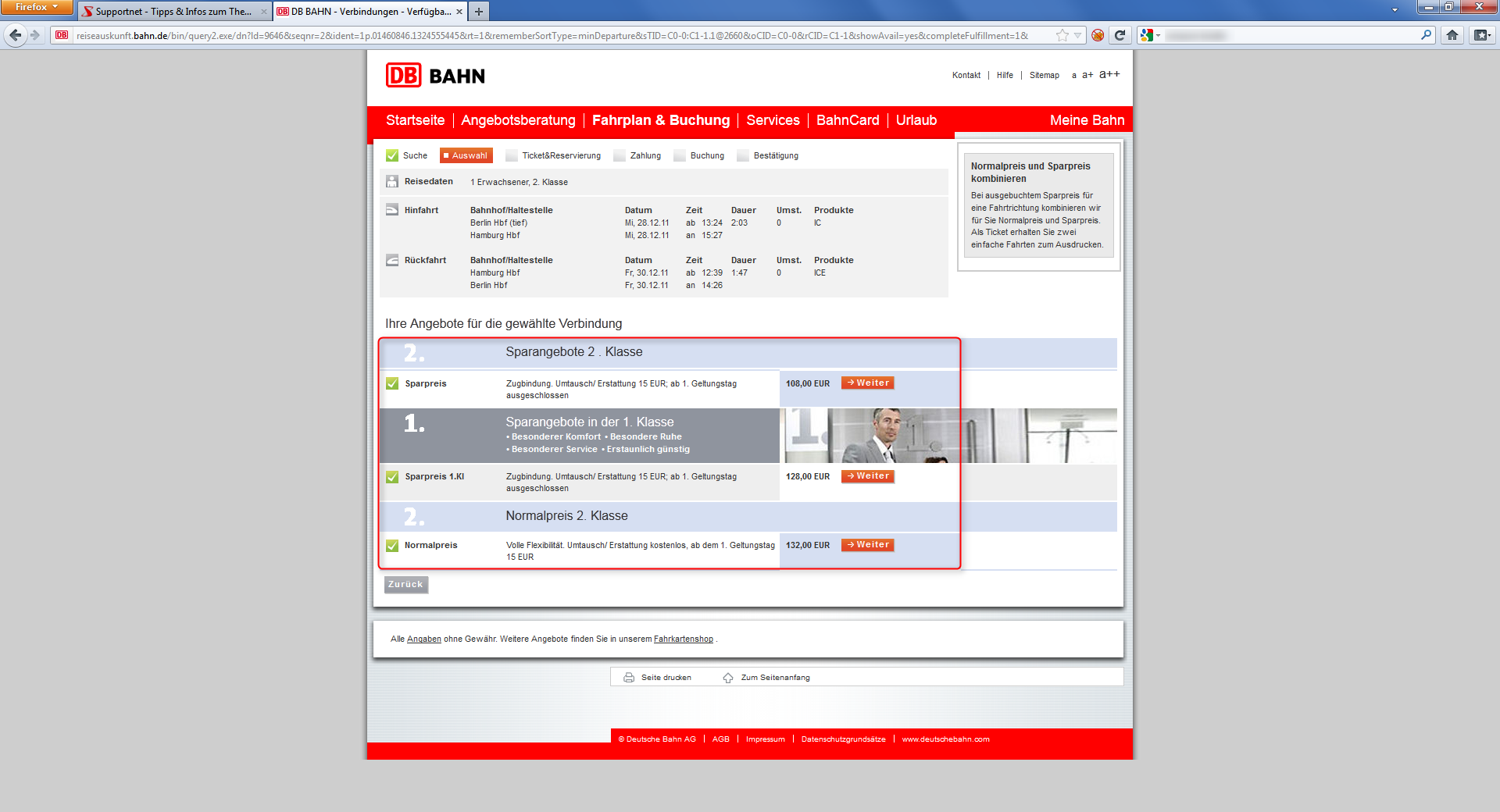Click the Reisedaten passenger icon
This screenshot has height=812, width=1500.
(392, 181)
